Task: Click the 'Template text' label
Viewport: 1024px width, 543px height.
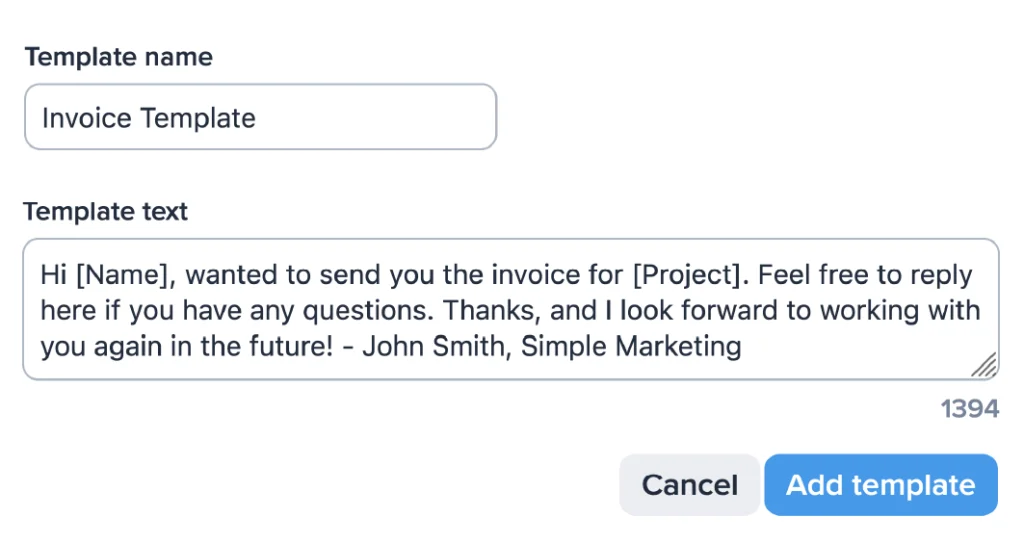Action: click(x=105, y=212)
